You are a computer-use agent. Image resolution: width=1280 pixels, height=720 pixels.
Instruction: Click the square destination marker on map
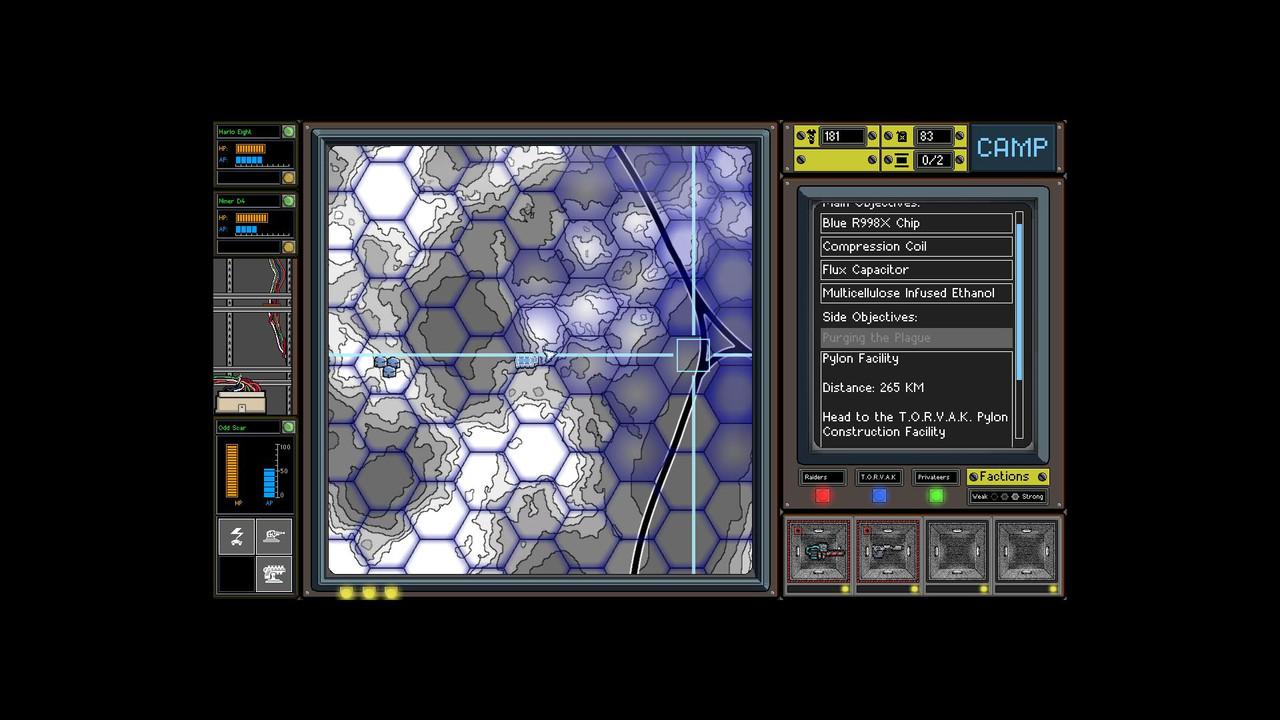click(692, 355)
